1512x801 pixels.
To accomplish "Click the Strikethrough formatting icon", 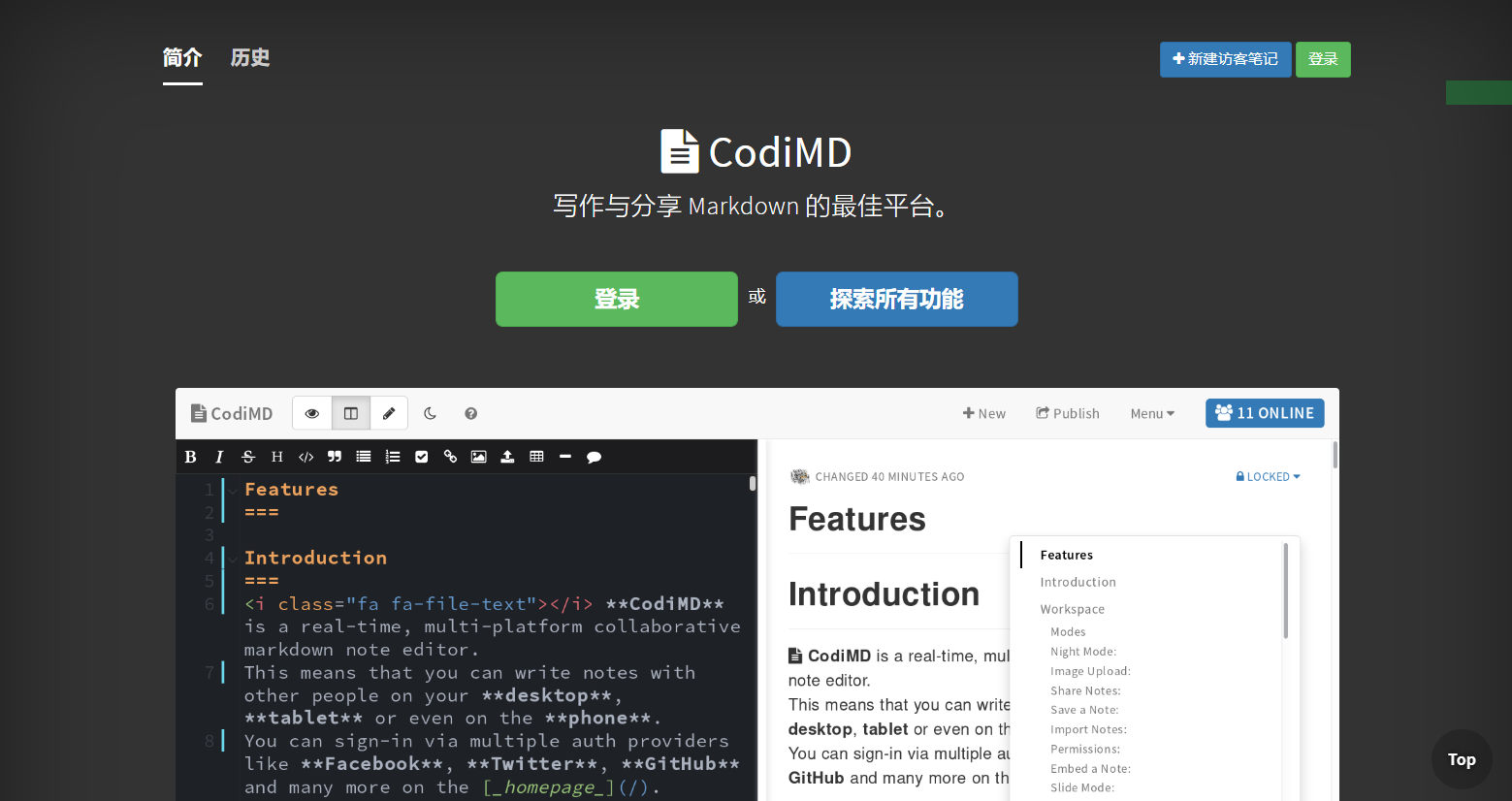I will click(x=248, y=456).
